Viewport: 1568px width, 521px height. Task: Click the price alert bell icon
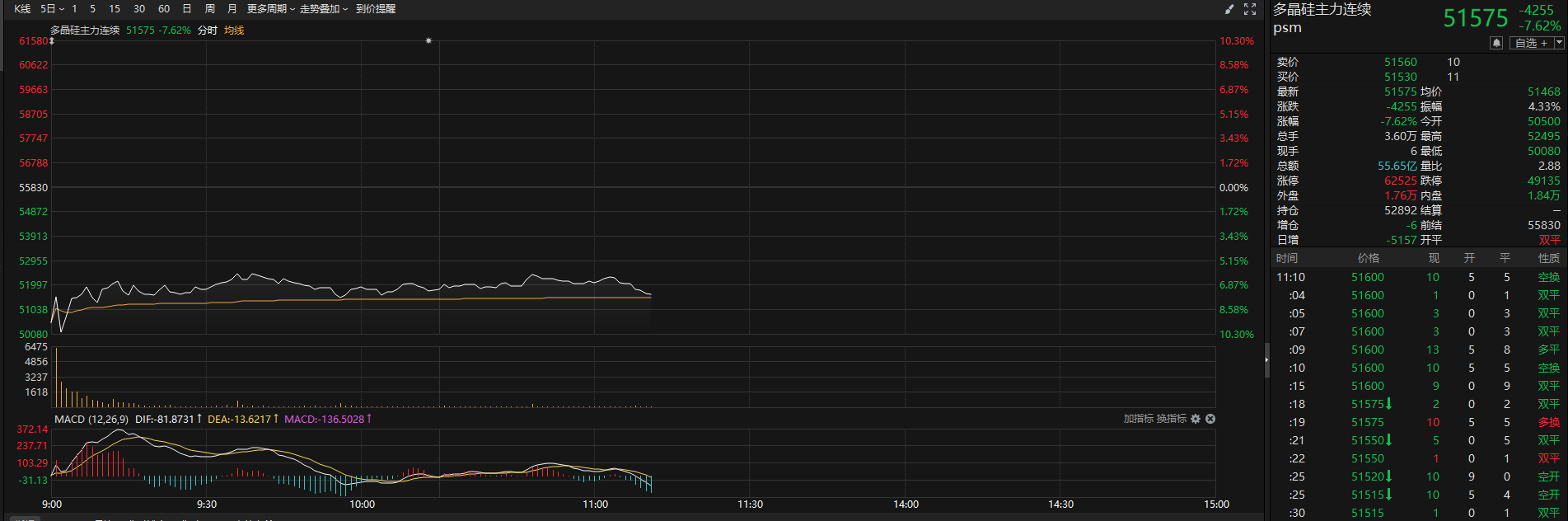pyautogui.click(x=1496, y=43)
